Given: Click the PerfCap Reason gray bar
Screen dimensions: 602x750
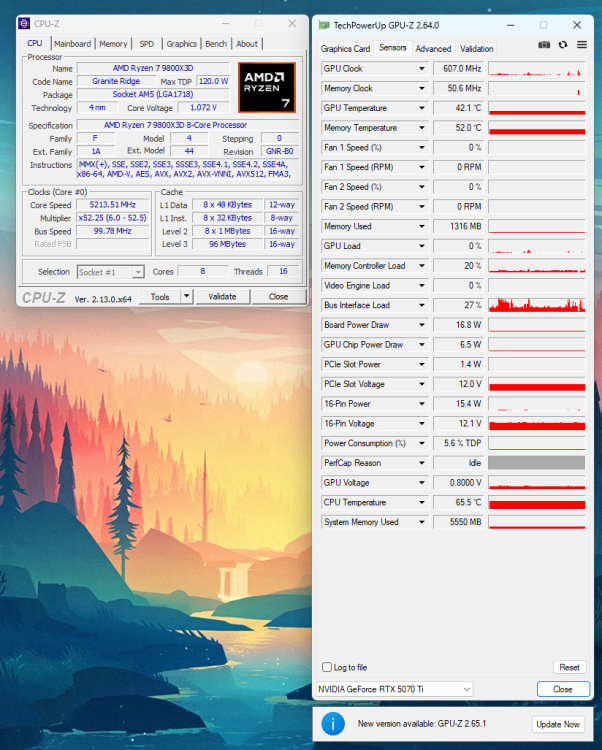Looking at the screenshot, I should 536,463.
